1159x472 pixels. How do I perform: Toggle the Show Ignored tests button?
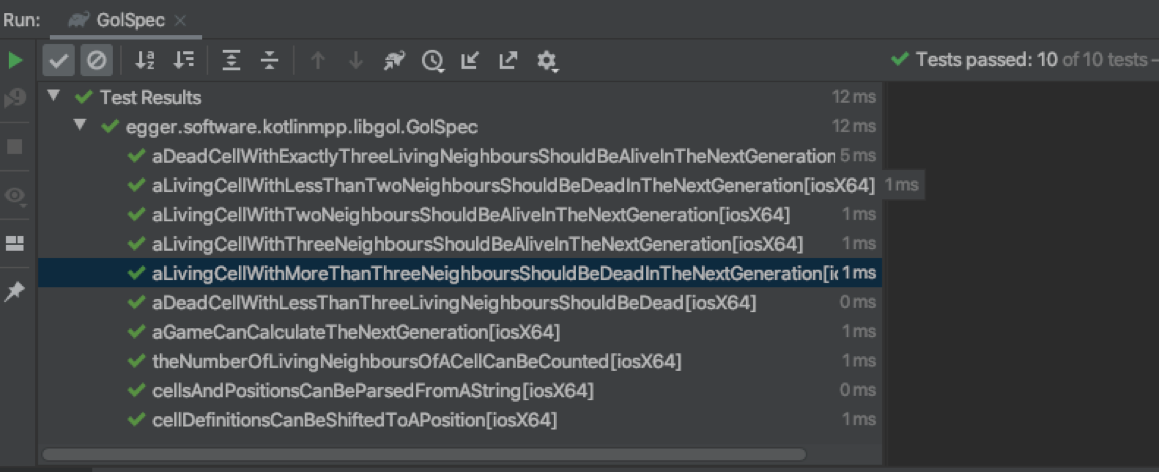point(95,61)
